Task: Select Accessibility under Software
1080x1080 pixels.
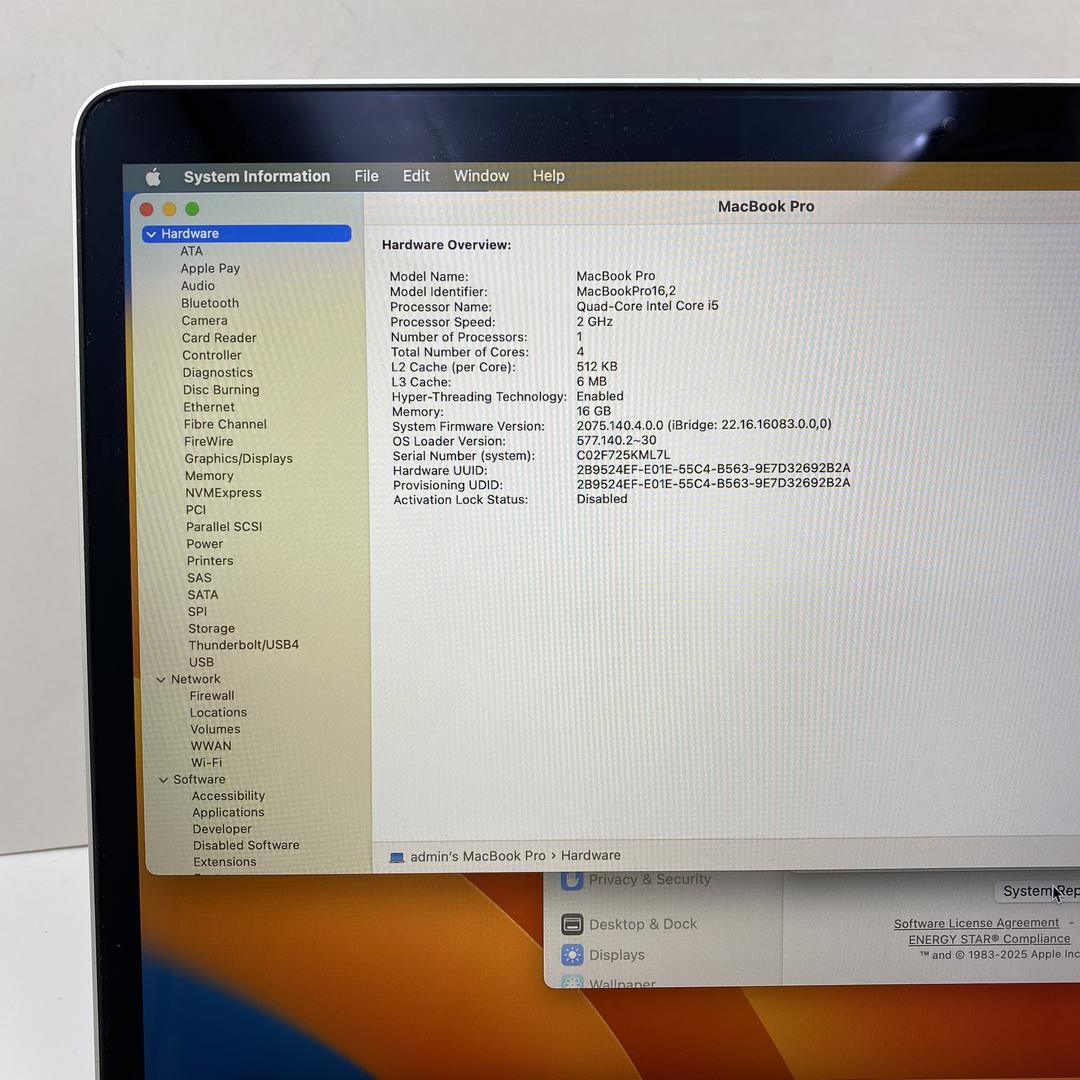Action: coord(228,796)
